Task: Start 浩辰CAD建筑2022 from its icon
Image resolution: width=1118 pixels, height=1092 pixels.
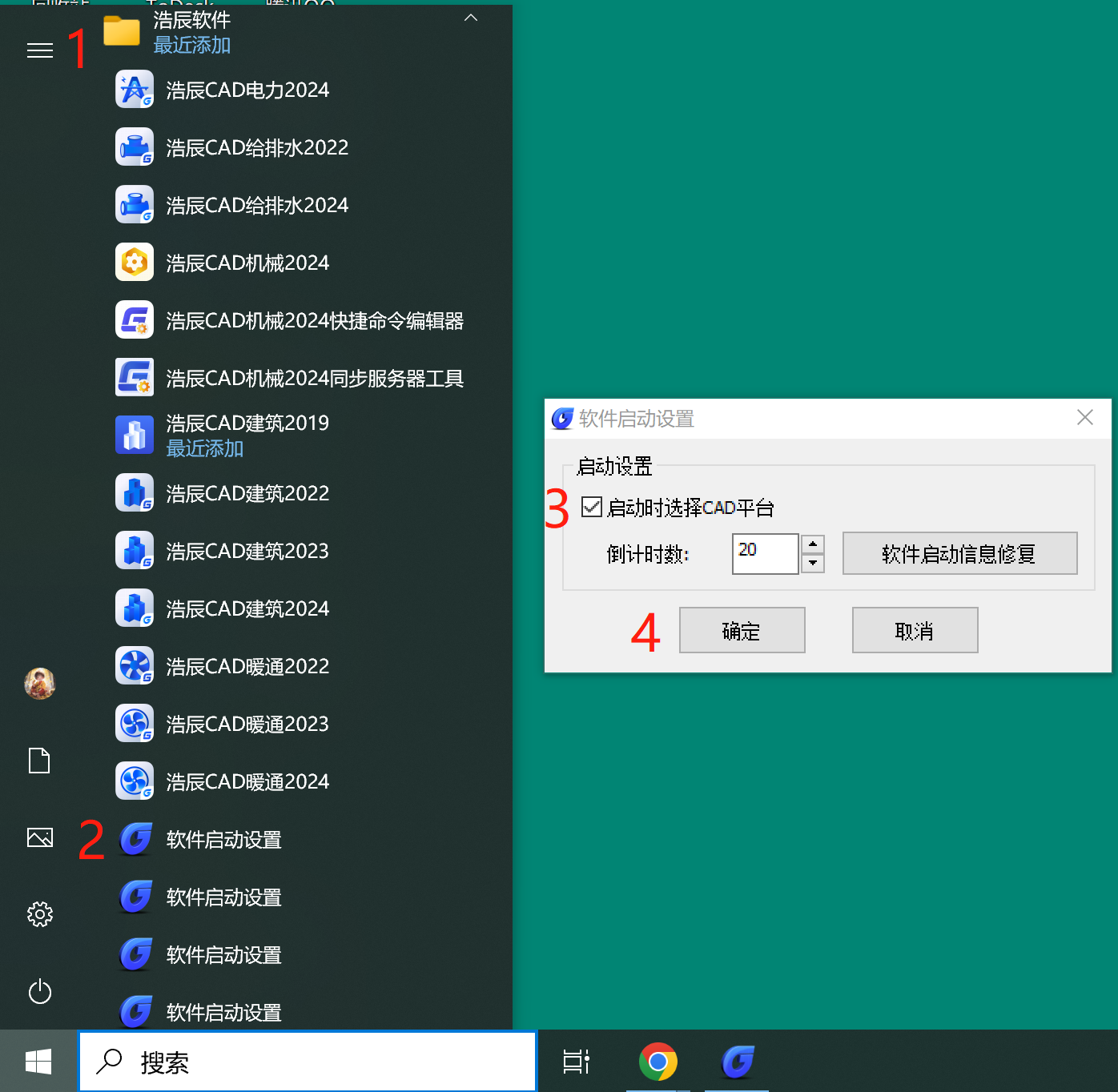Action: pyautogui.click(x=135, y=493)
